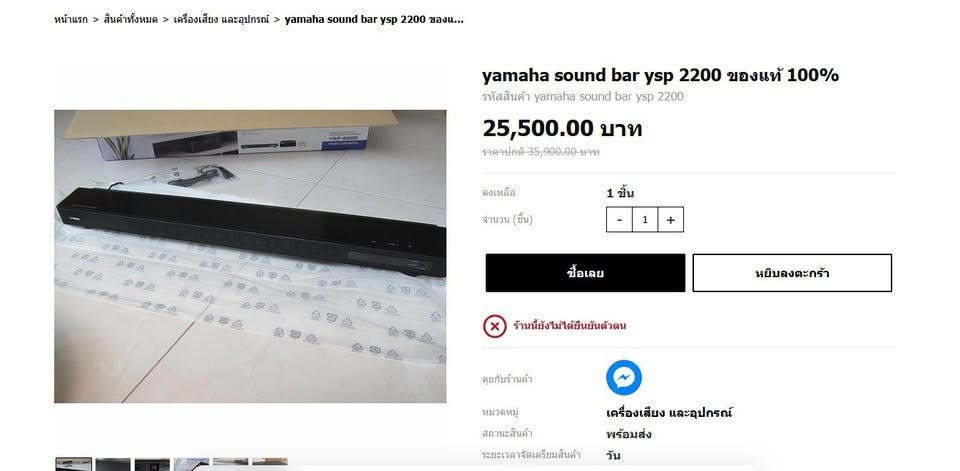The image size is (960, 471).
Task: Click the red unverified-shop X icon
Action: 495,326
